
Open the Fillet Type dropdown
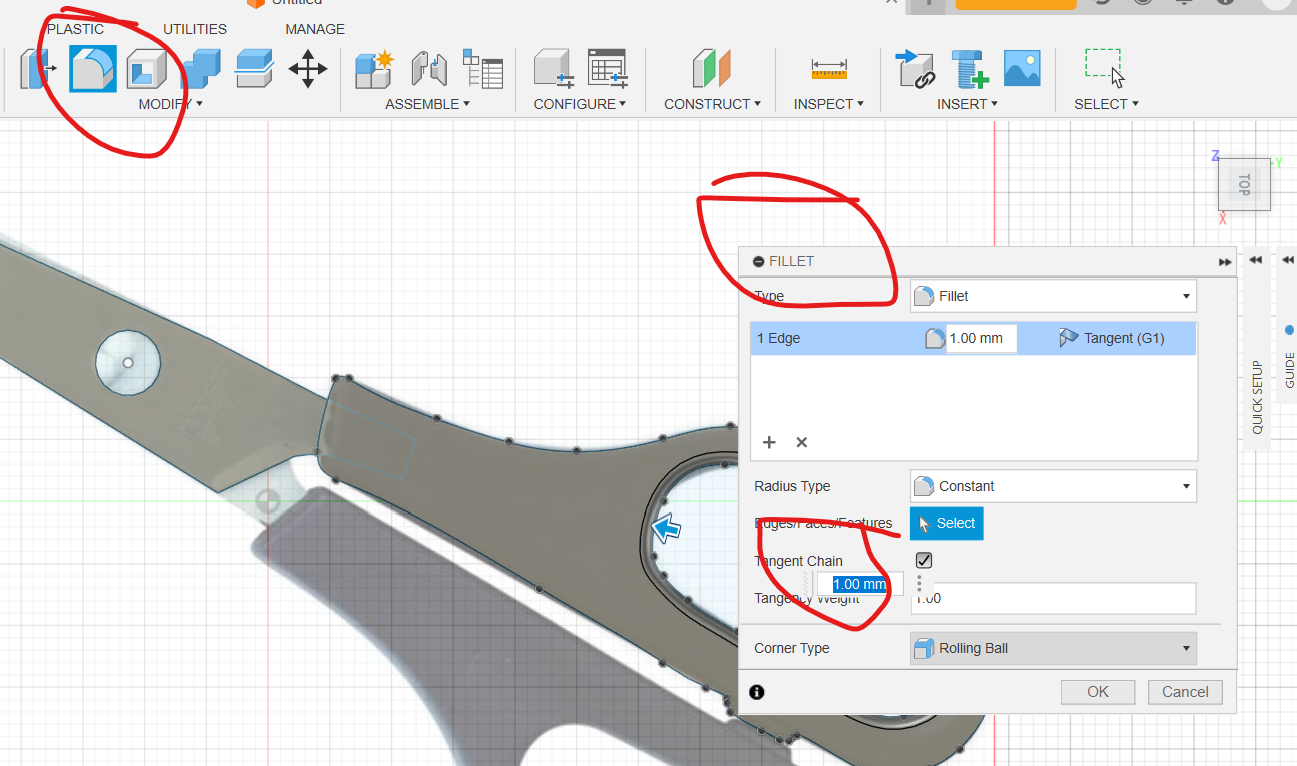pos(1053,296)
